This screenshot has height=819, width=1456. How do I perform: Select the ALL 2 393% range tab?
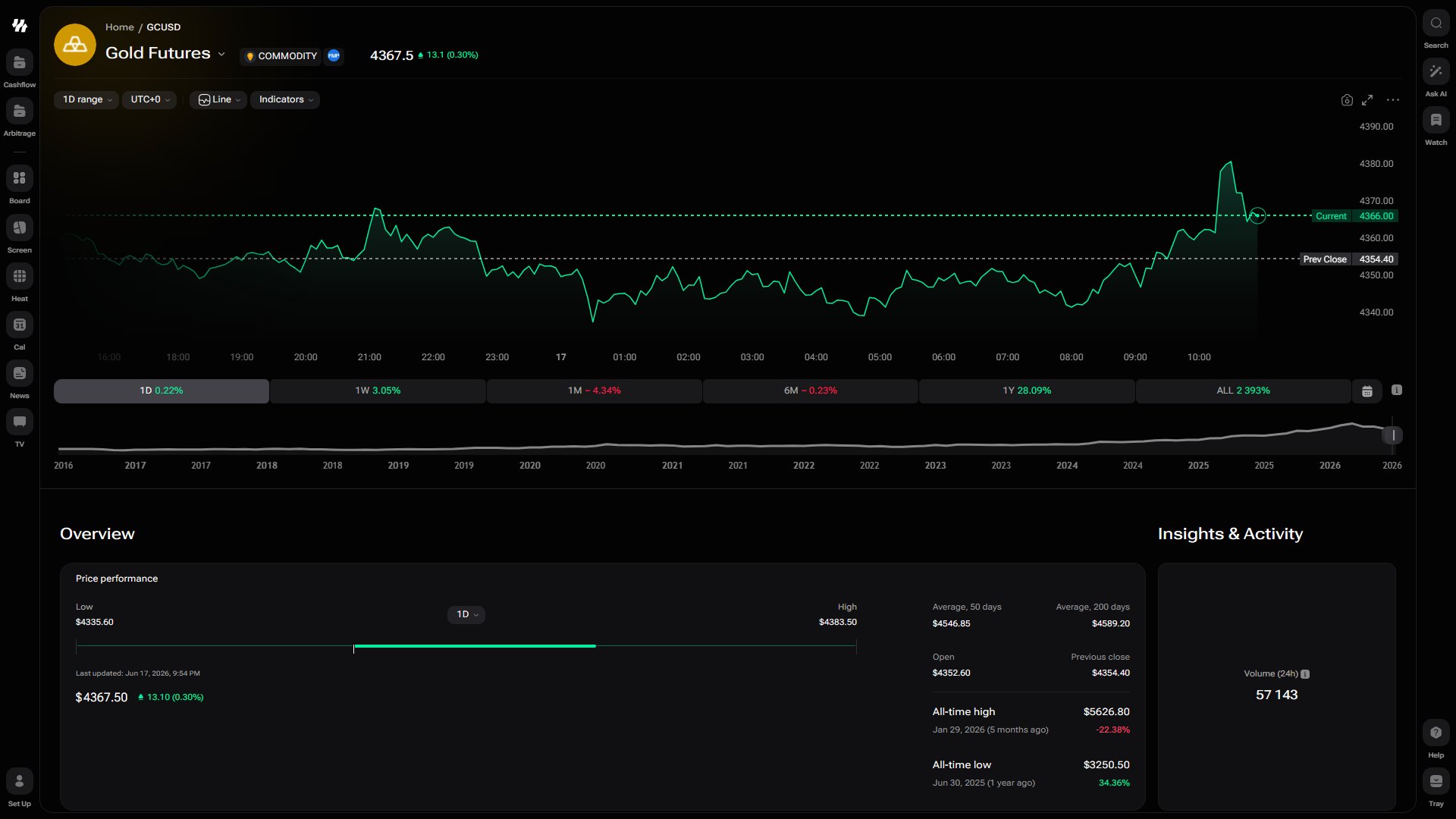(x=1244, y=391)
